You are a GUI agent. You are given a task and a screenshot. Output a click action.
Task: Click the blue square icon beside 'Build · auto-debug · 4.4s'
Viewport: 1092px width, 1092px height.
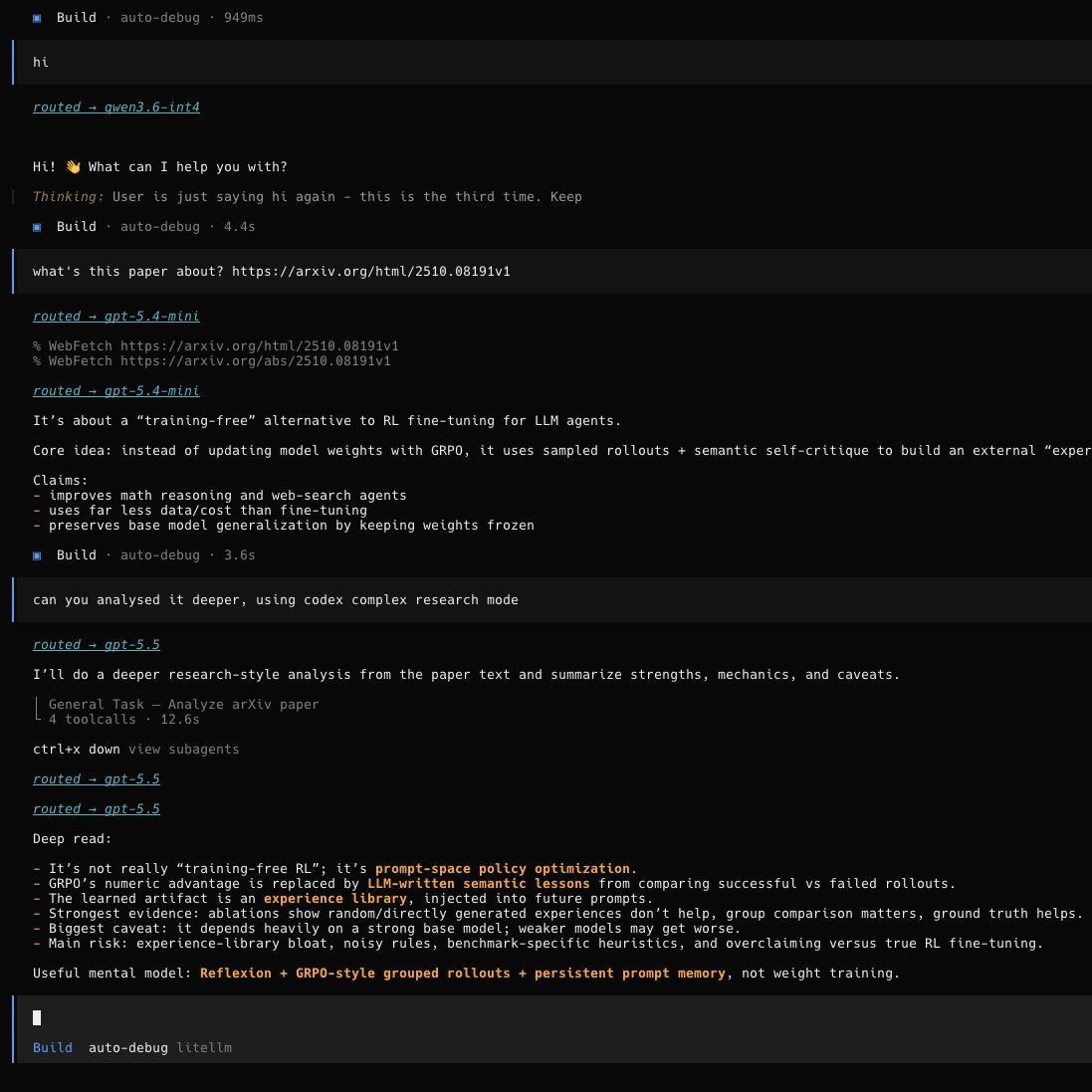coord(37,227)
